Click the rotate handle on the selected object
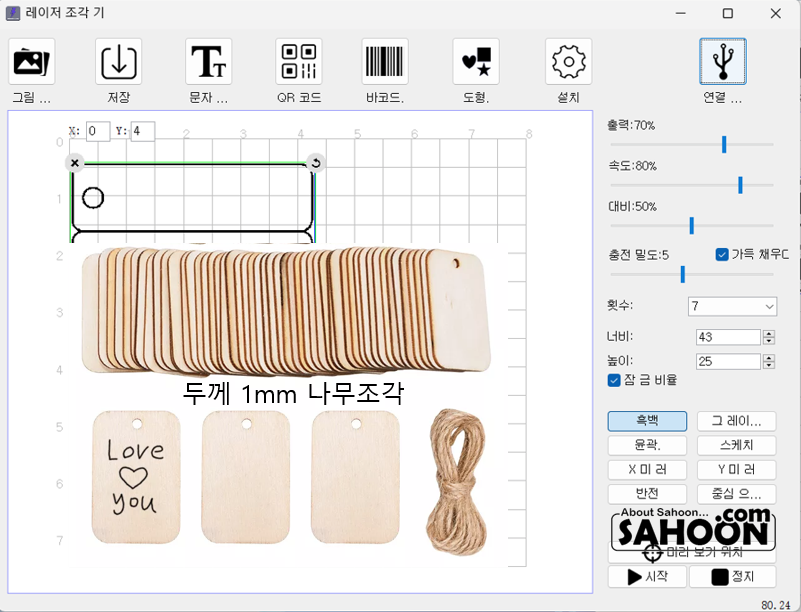Viewport: 801px width, 612px height. [316, 163]
